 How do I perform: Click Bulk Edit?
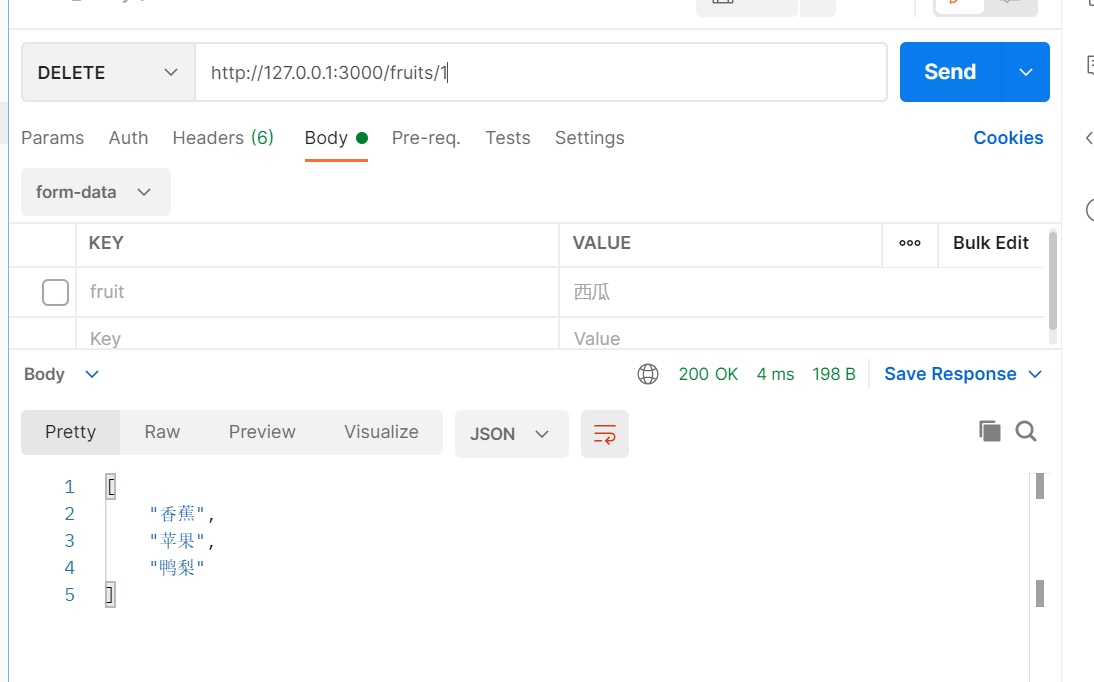[991, 243]
